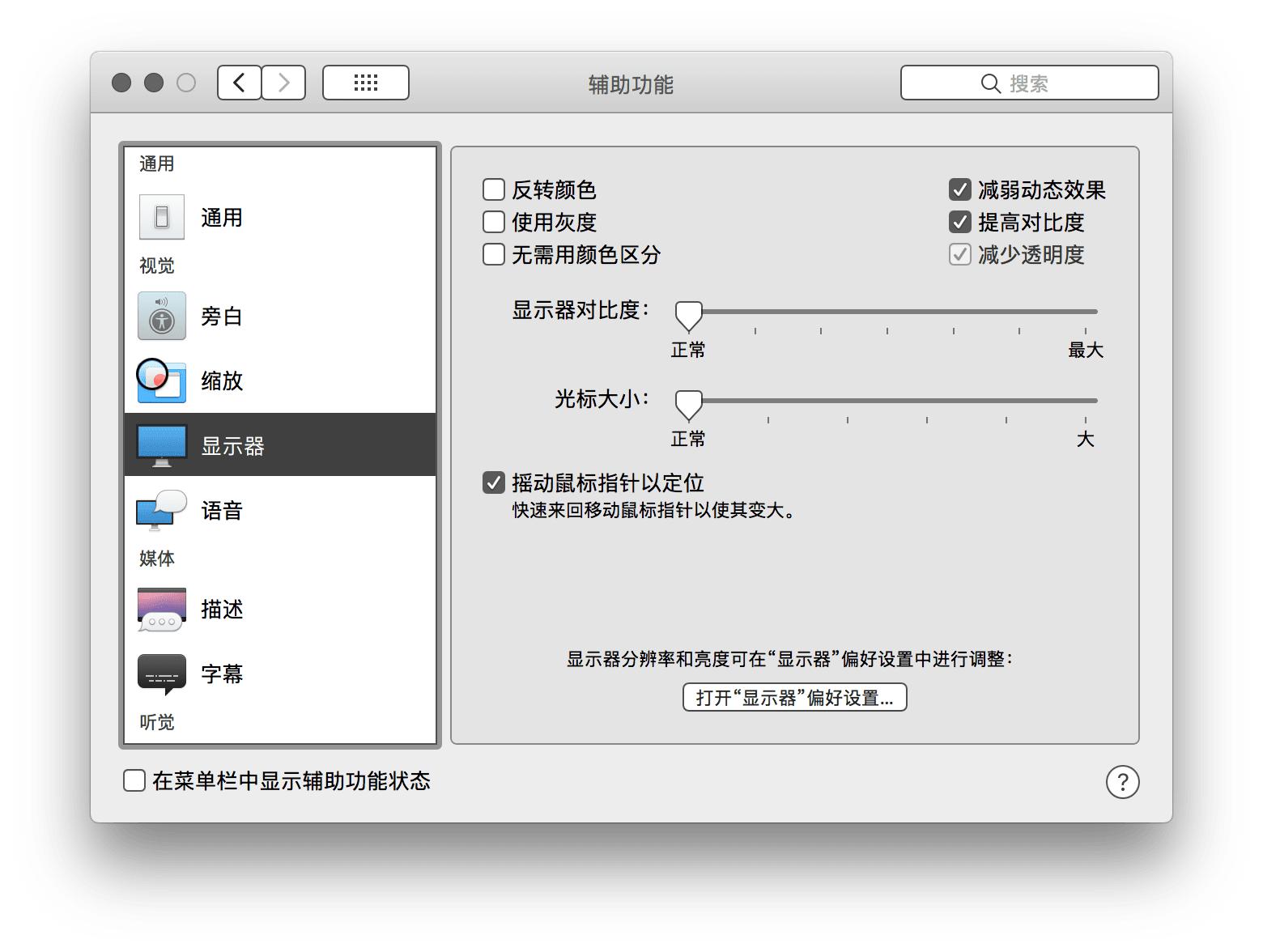
Task: Uncheck 提高对比度 checkbox
Action: [960, 222]
